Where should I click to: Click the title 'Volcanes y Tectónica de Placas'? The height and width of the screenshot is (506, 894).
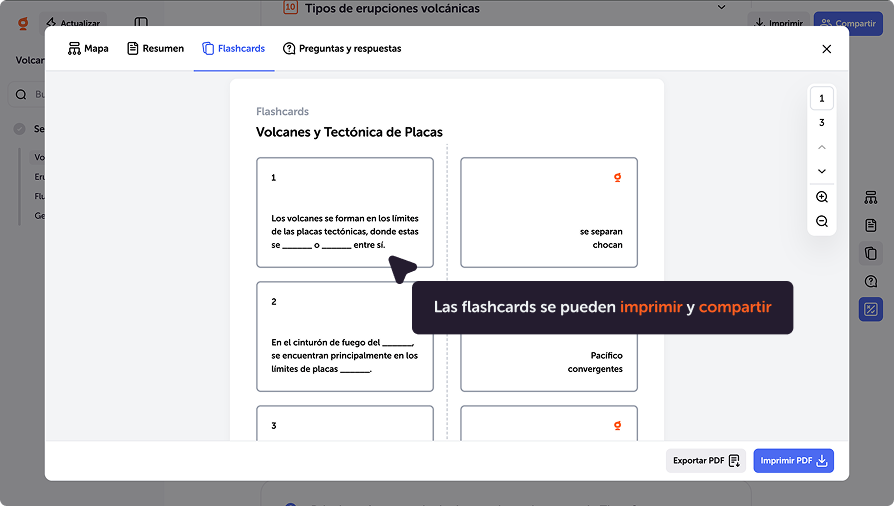point(349,132)
